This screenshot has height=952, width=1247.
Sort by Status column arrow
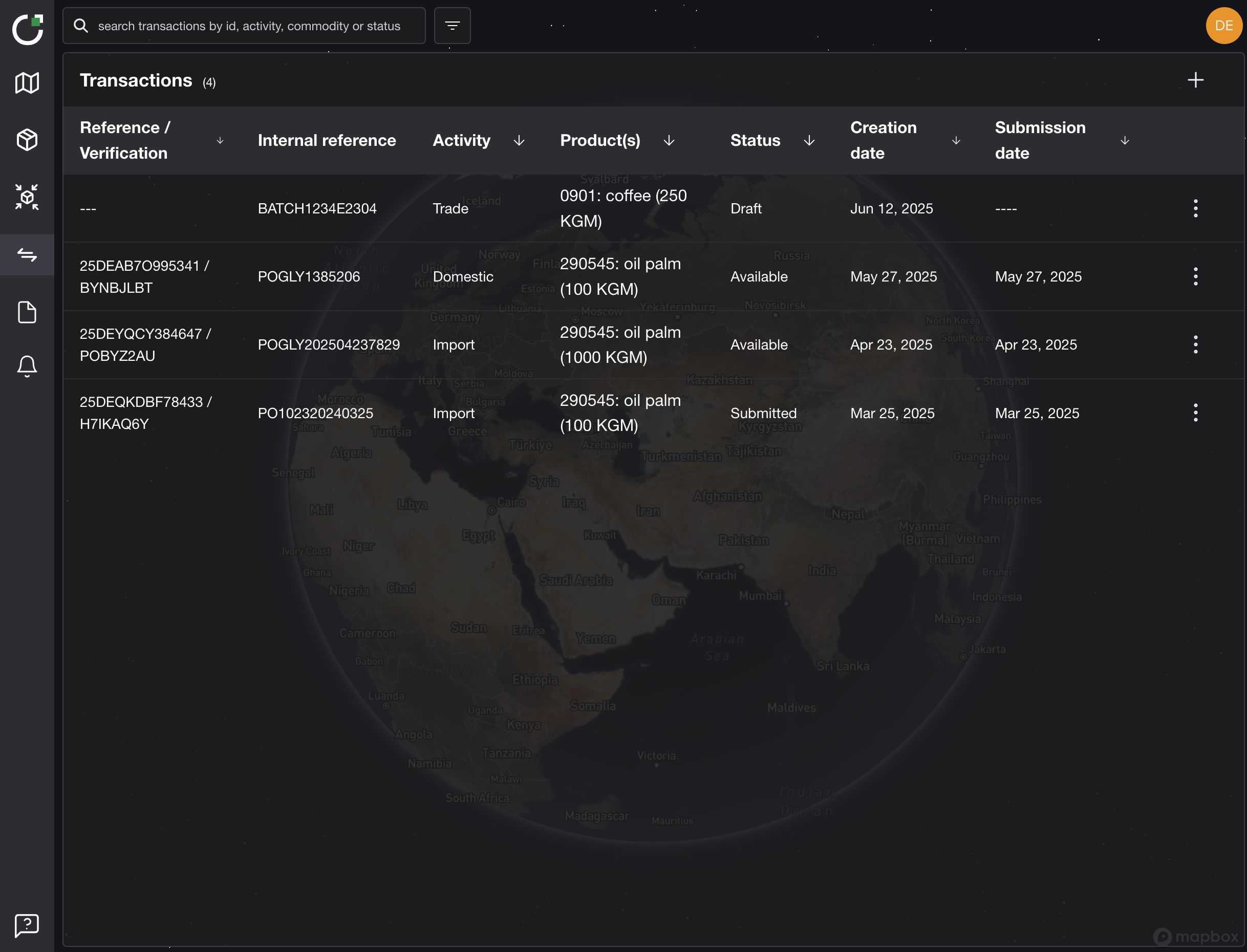pyautogui.click(x=809, y=141)
